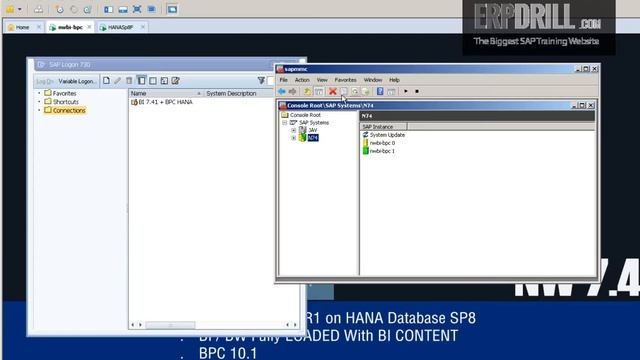The width and height of the screenshot is (640, 360).
Task: Click the Delete trash icon in SAP Logon
Action: [129, 81]
